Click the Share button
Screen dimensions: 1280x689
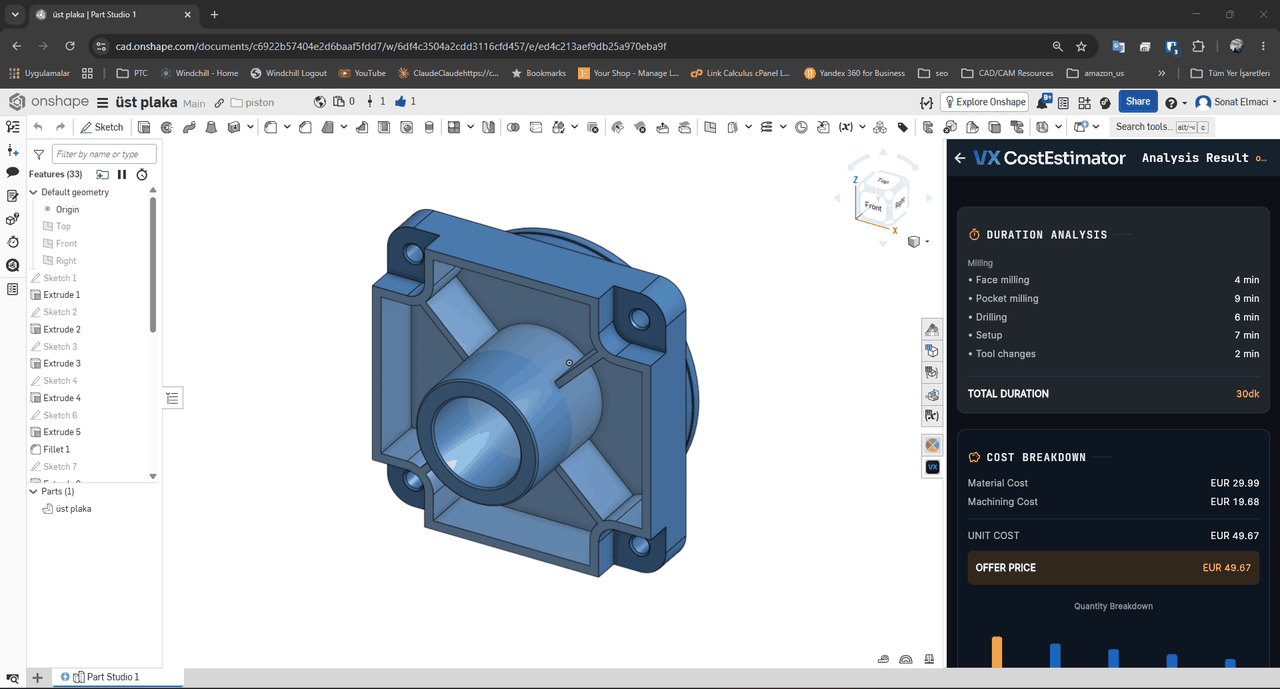coord(1138,102)
